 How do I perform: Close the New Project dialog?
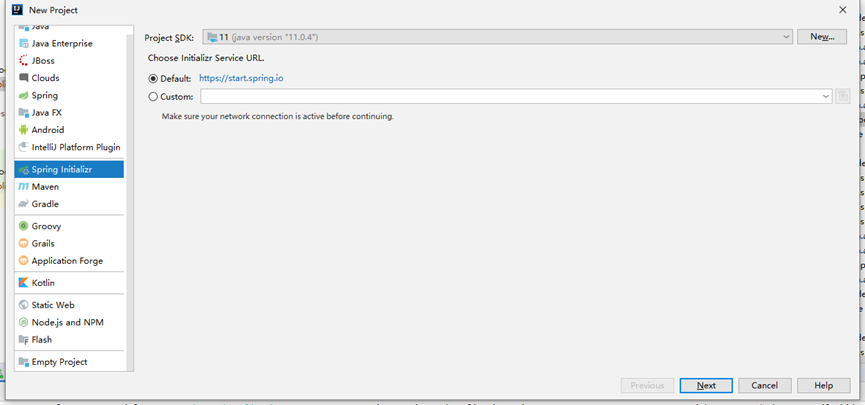[x=842, y=9]
